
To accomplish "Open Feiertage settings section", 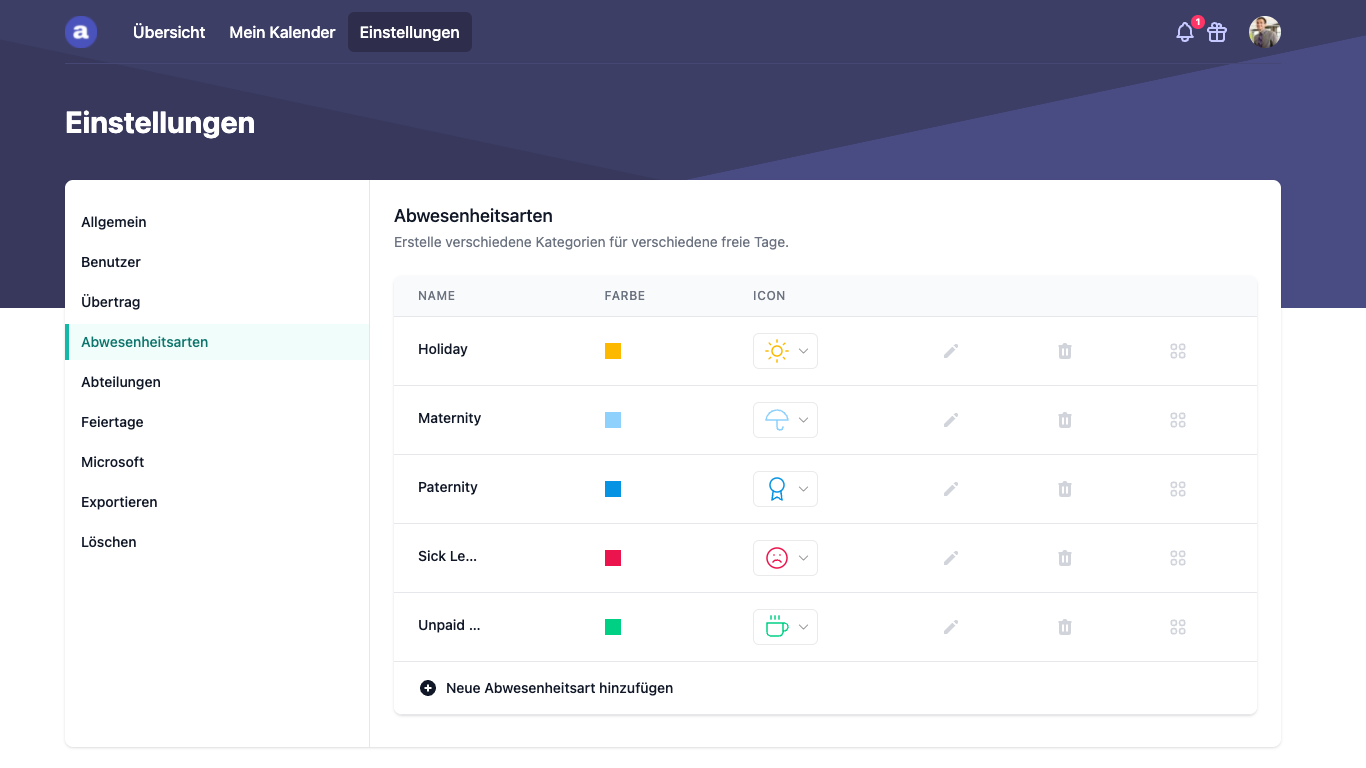I will click(x=217, y=422).
